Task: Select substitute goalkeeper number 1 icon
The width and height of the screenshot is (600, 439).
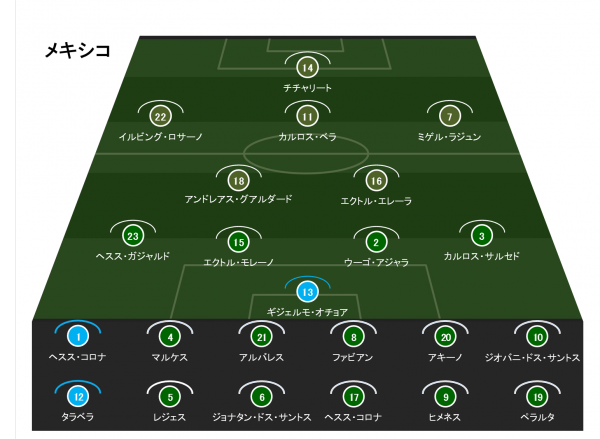Action: click(78, 336)
